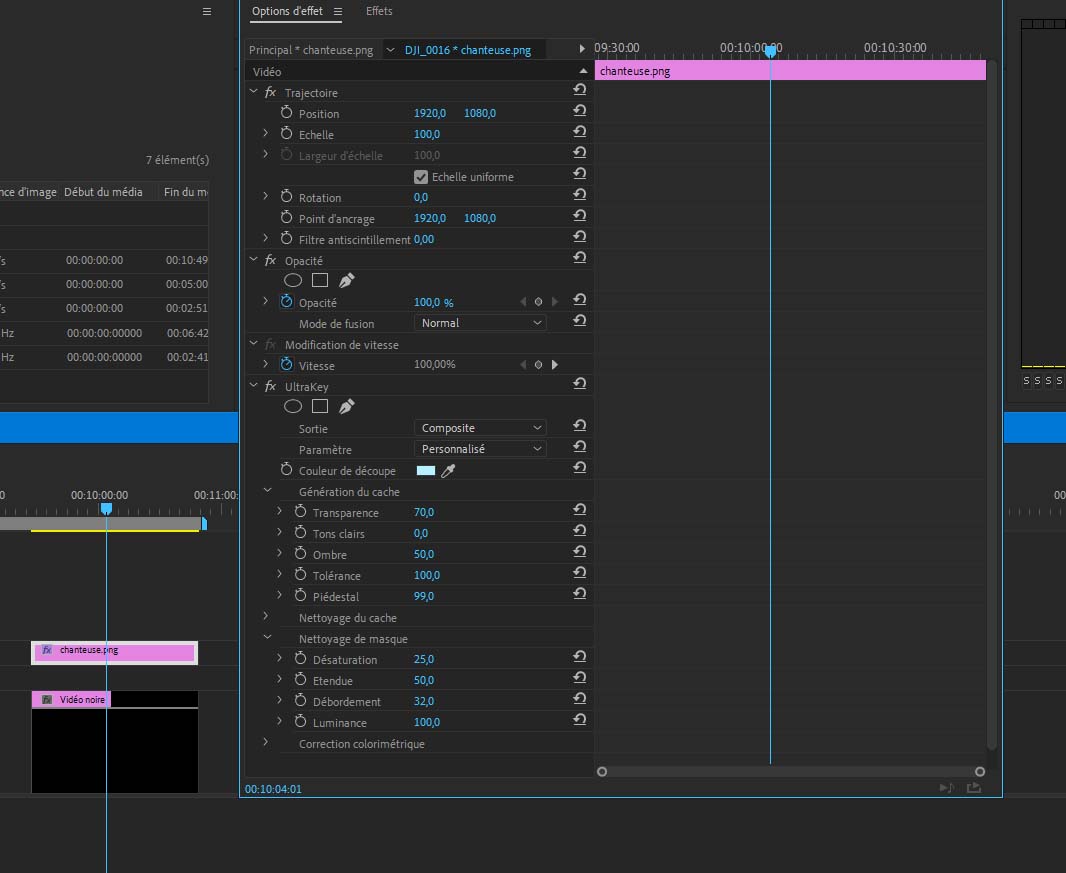Pick the UltraKey pen mask tool
Screen dimensions: 1066x873
click(x=347, y=407)
